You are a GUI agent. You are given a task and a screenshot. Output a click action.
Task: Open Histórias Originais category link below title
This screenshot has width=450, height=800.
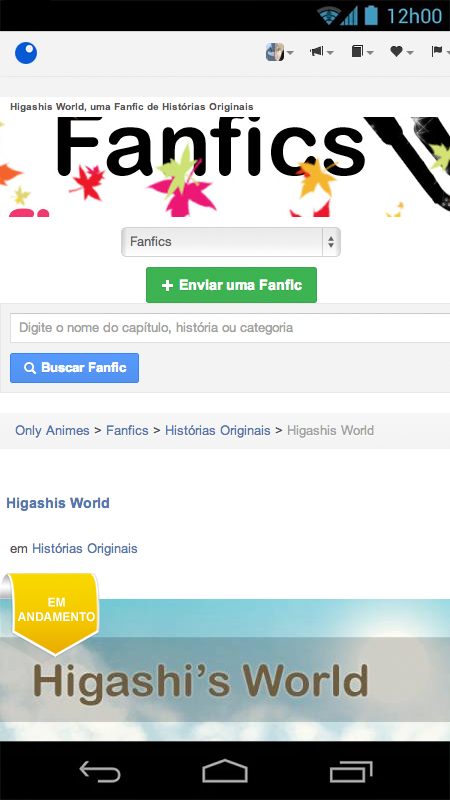(85, 548)
